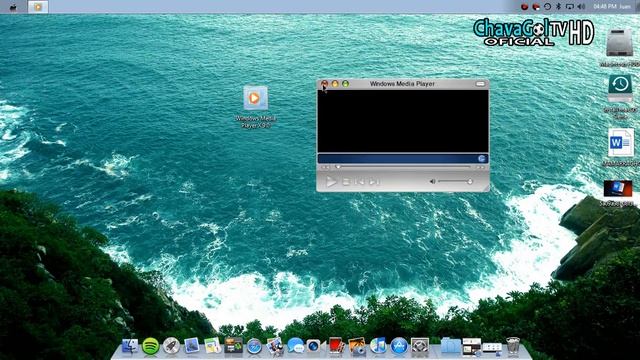The height and width of the screenshot is (360, 640).
Task: Open the system volume menu in the menu bar
Action: click(582, 7)
